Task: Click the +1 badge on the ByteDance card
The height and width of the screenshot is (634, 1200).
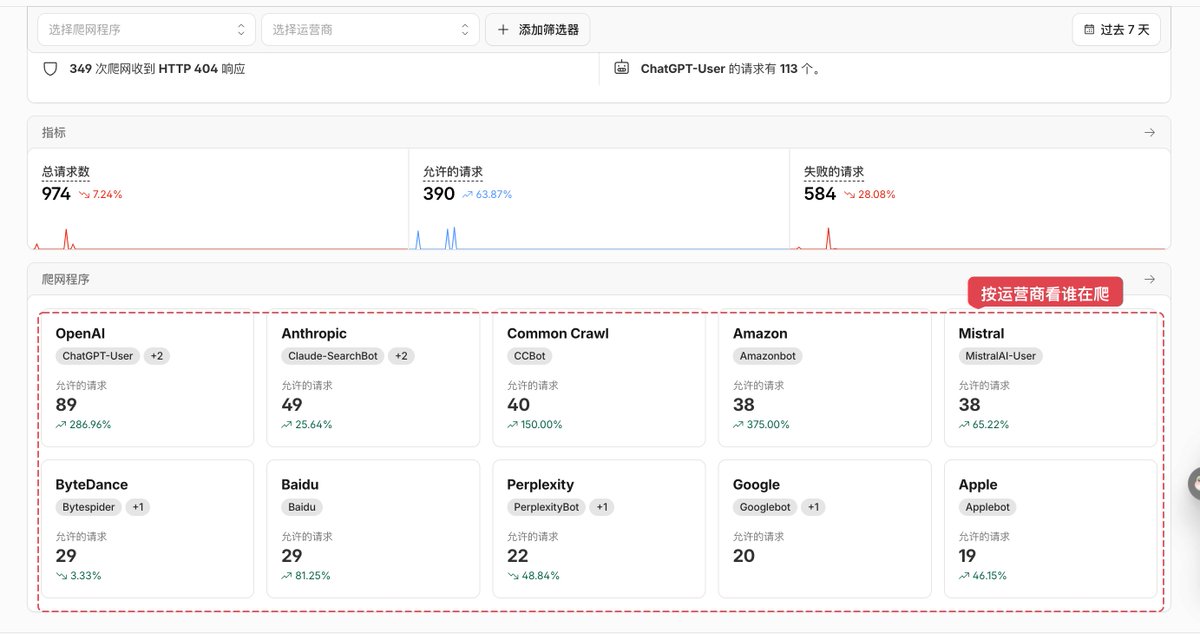Action: (x=138, y=507)
